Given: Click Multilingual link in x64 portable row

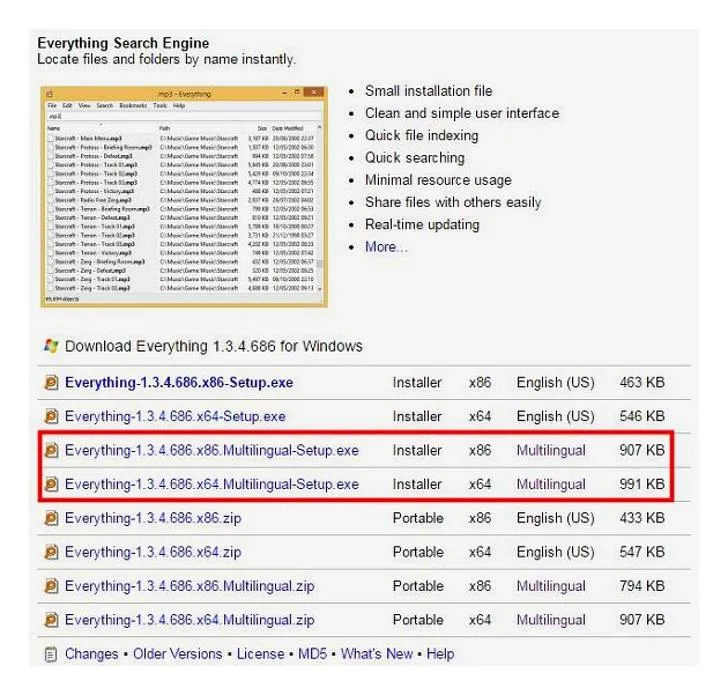Looking at the screenshot, I should pyautogui.click(x=551, y=620).
